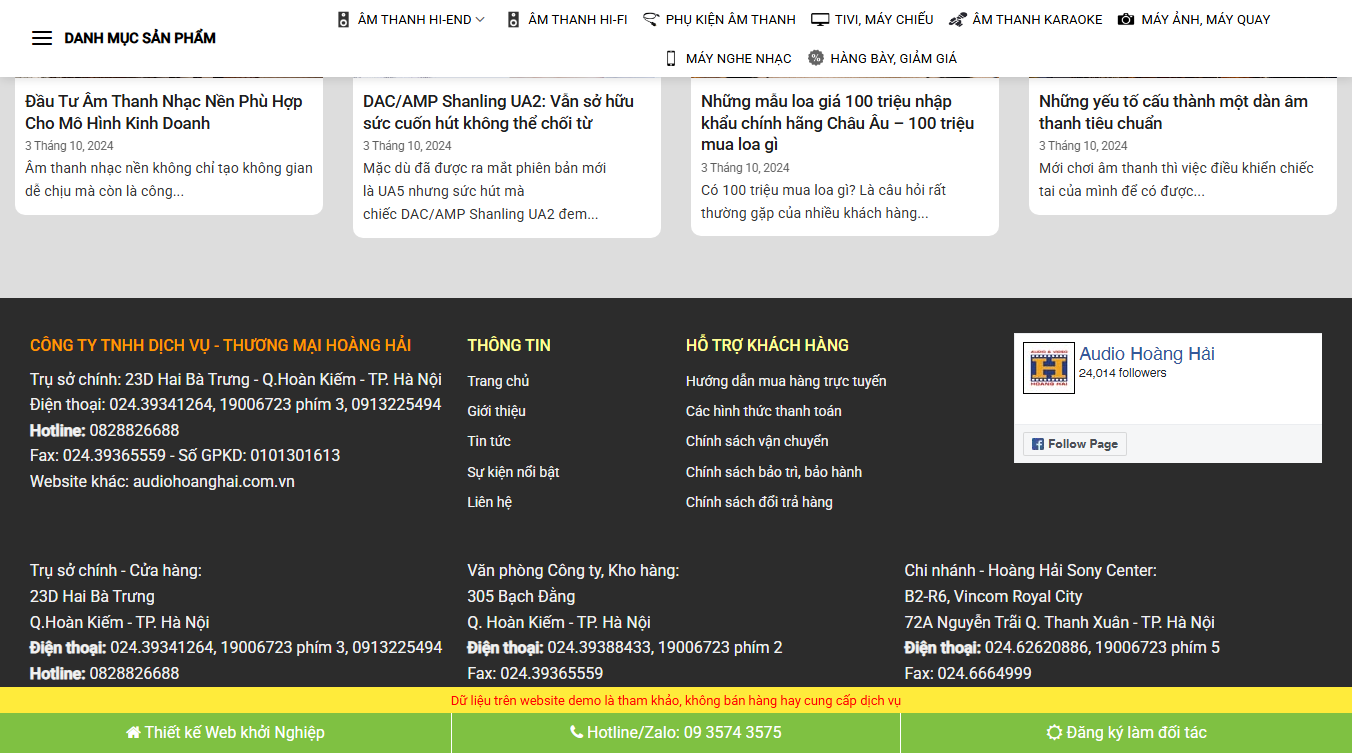This screenshot has height=753, width=1352.
Task: Expand the ÂM THANH HI-END dropdown
Action: click(410, 18)
